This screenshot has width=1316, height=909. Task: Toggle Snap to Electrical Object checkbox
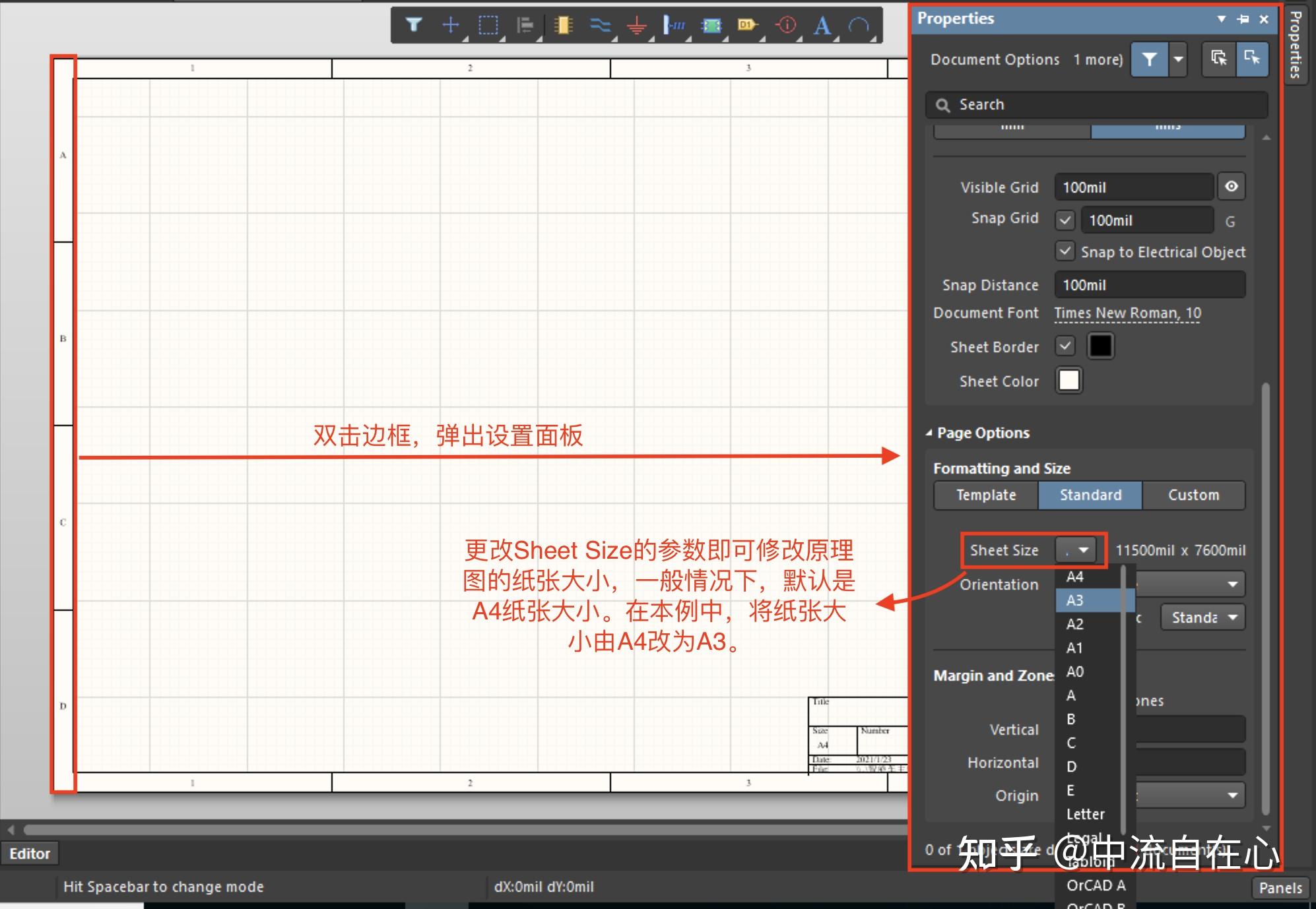[1065, 251]
